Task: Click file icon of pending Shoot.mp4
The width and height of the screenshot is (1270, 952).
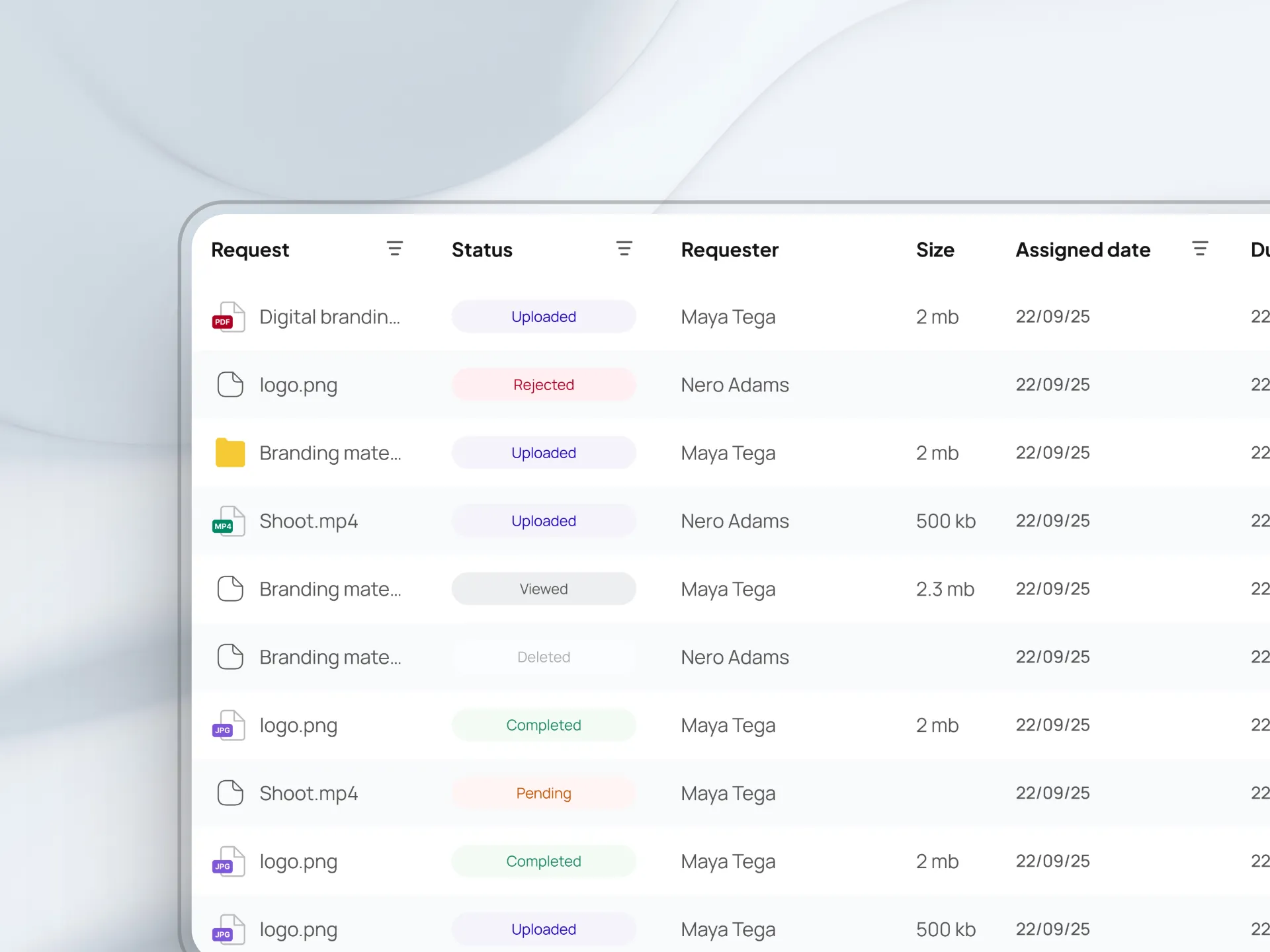Action: click(230, 793)
